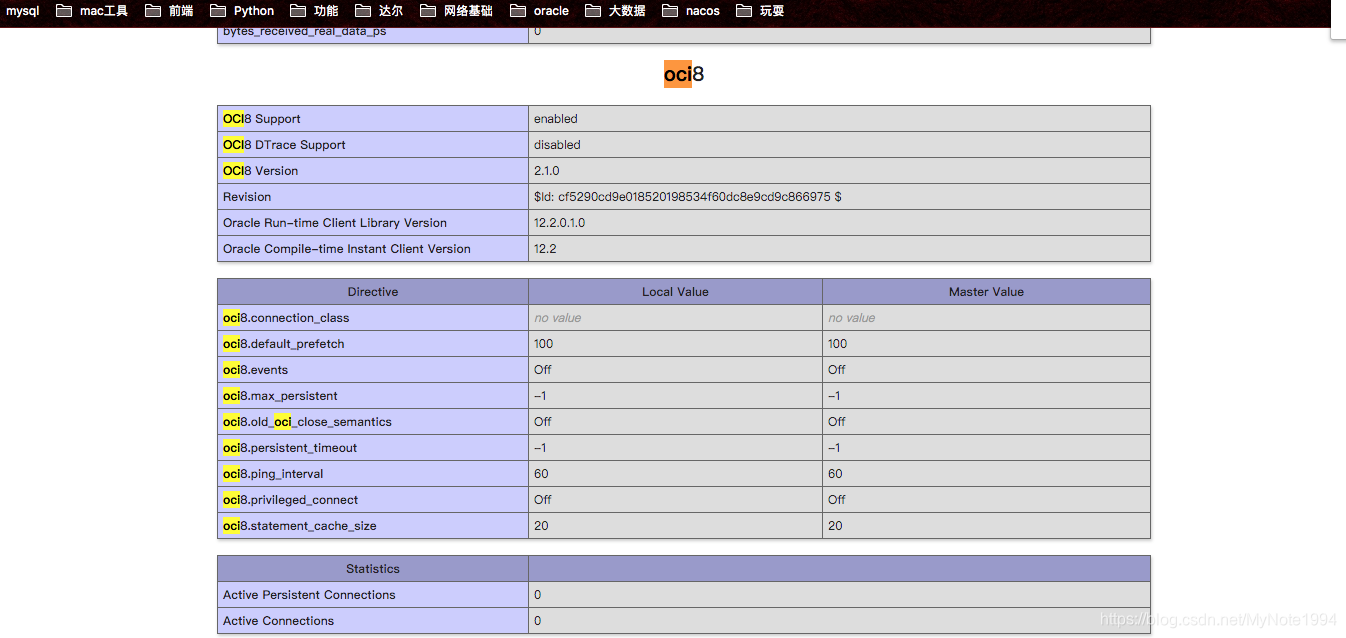Open the 前端 bookmark folder
The width and height of the screenshot is (1346, 638).
[x=168, y=11]
